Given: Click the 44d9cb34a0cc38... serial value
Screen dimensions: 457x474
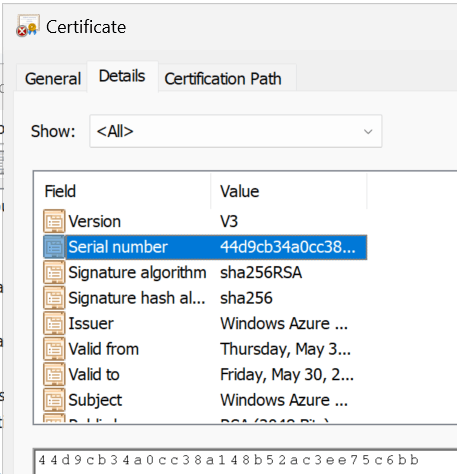Looking at the screenshot, I should (288, 247).
